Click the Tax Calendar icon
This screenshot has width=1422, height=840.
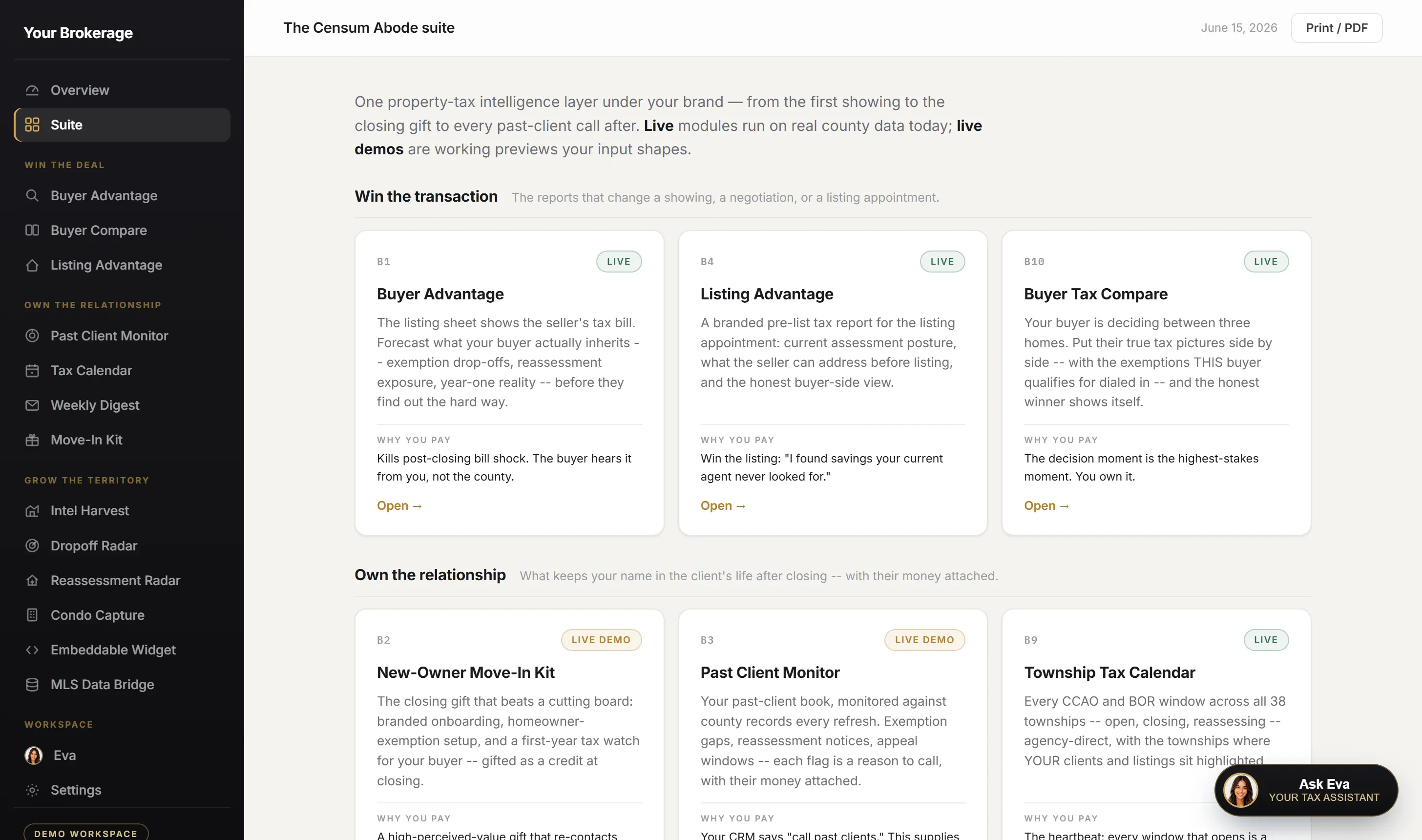[x=32, y=370]
